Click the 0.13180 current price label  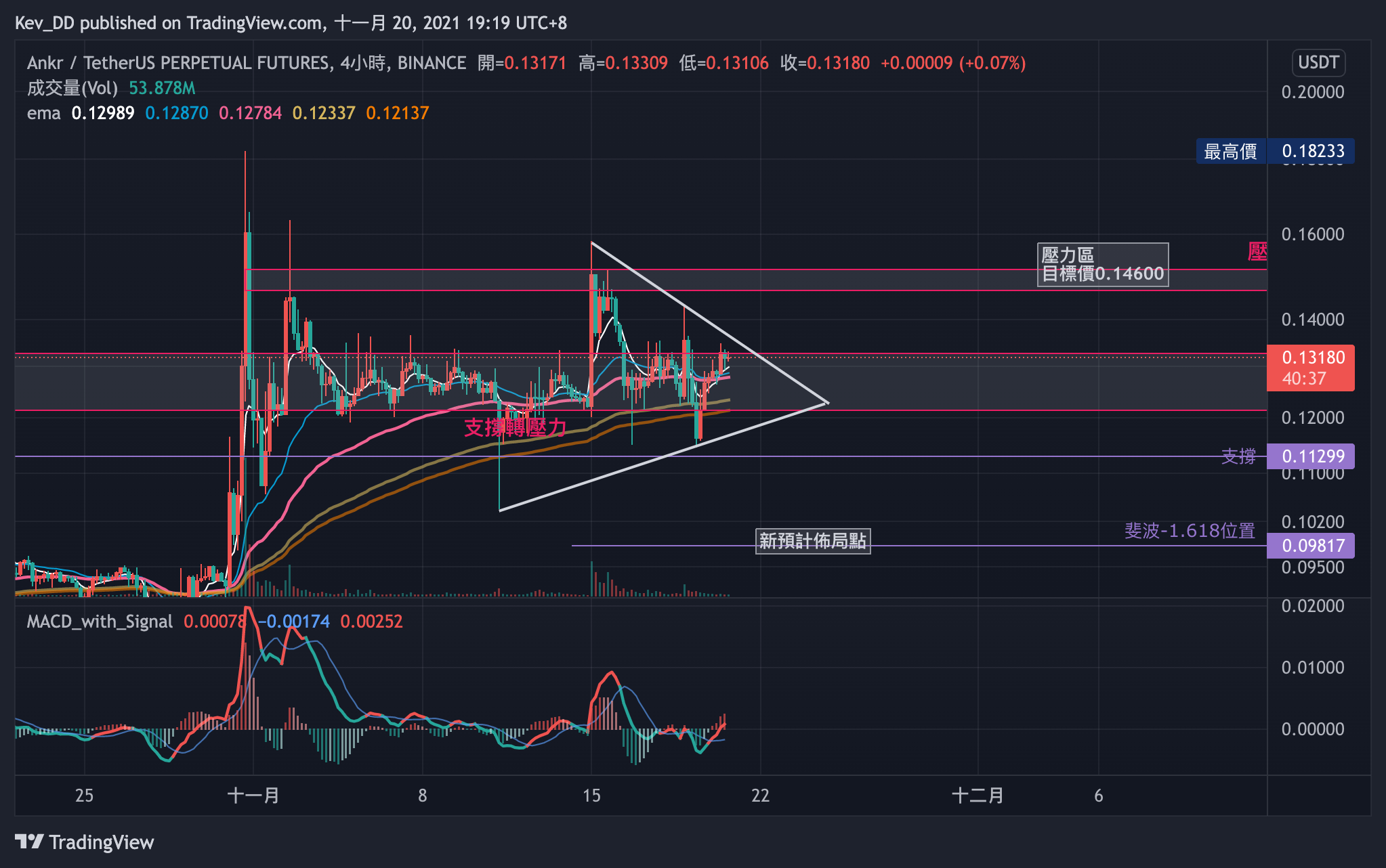(x=1310, y=368)
